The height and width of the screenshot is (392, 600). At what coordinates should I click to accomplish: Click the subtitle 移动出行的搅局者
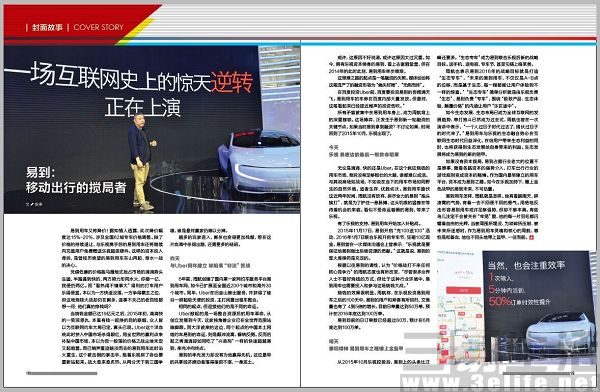tap(76, 188)
